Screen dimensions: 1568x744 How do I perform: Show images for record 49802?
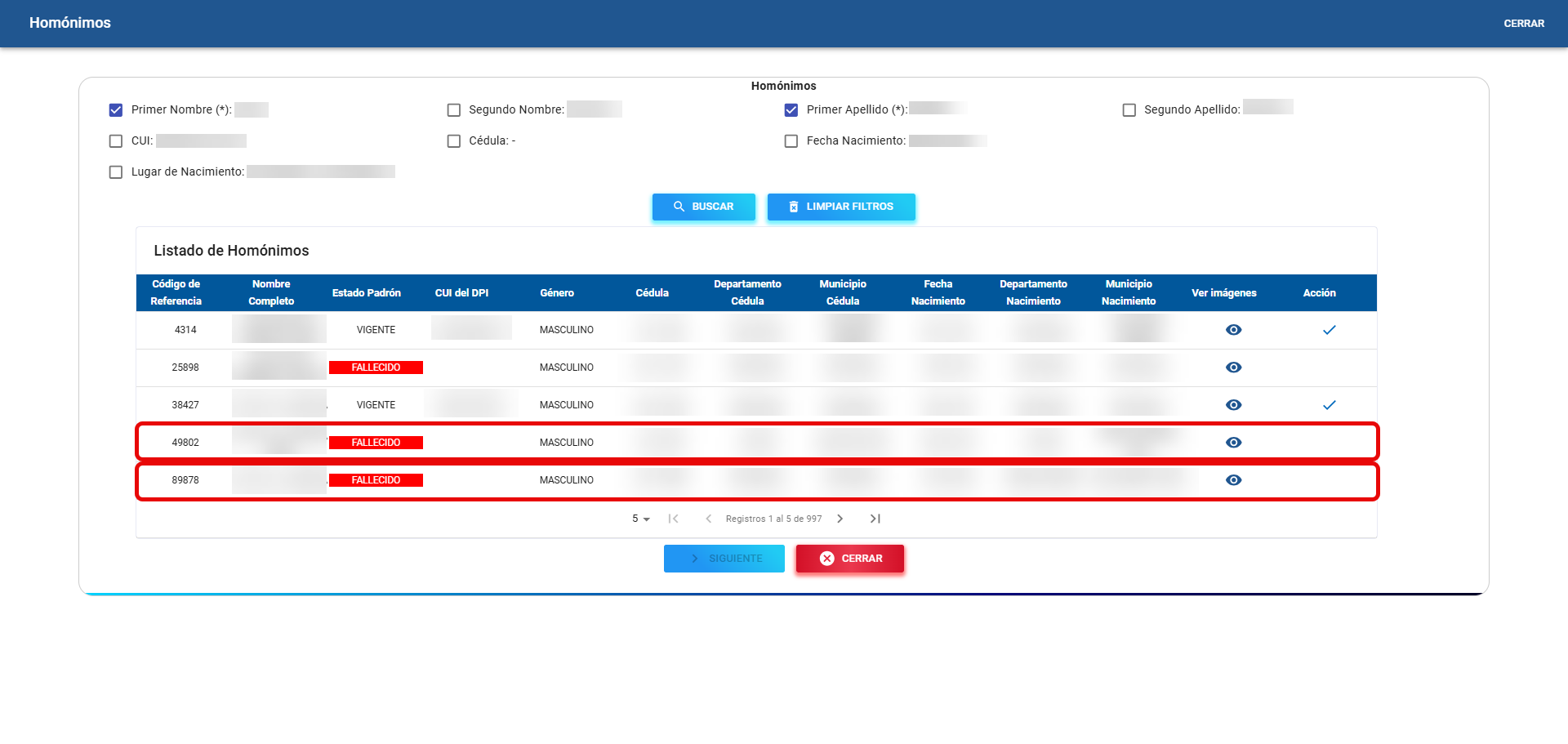[x=1233, y=443]
